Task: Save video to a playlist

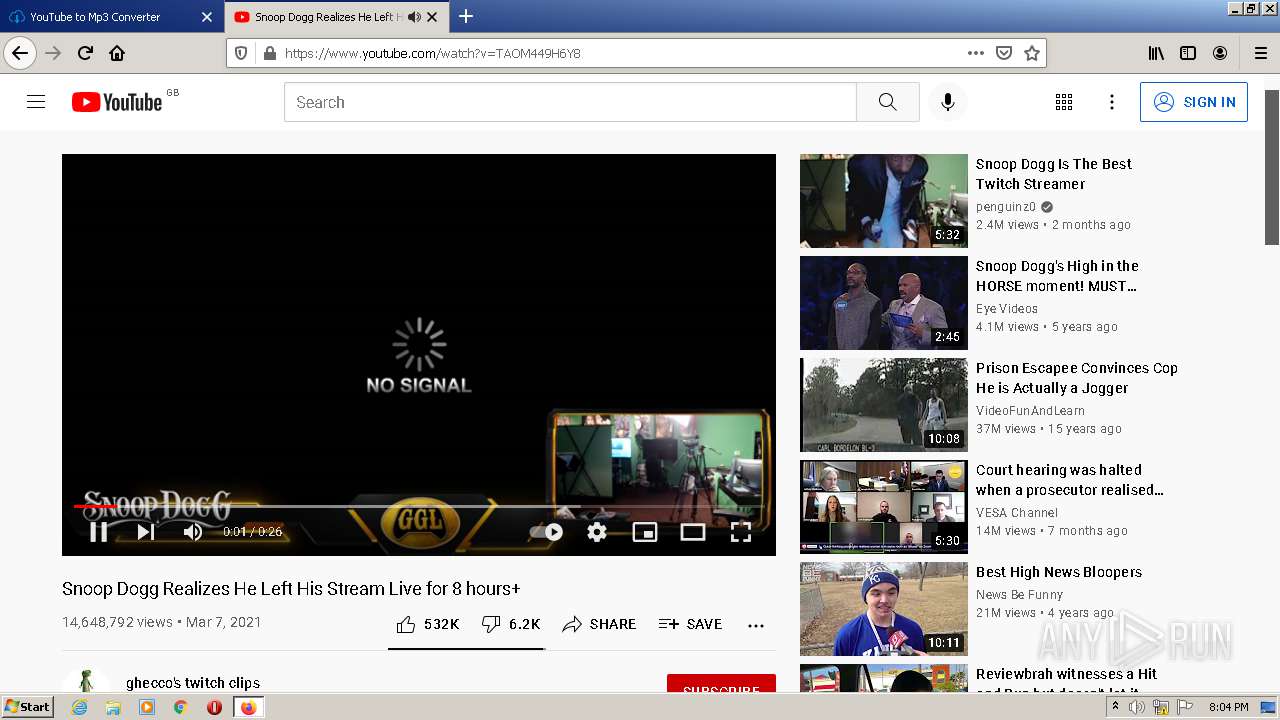Action: [x=690, y=624]
